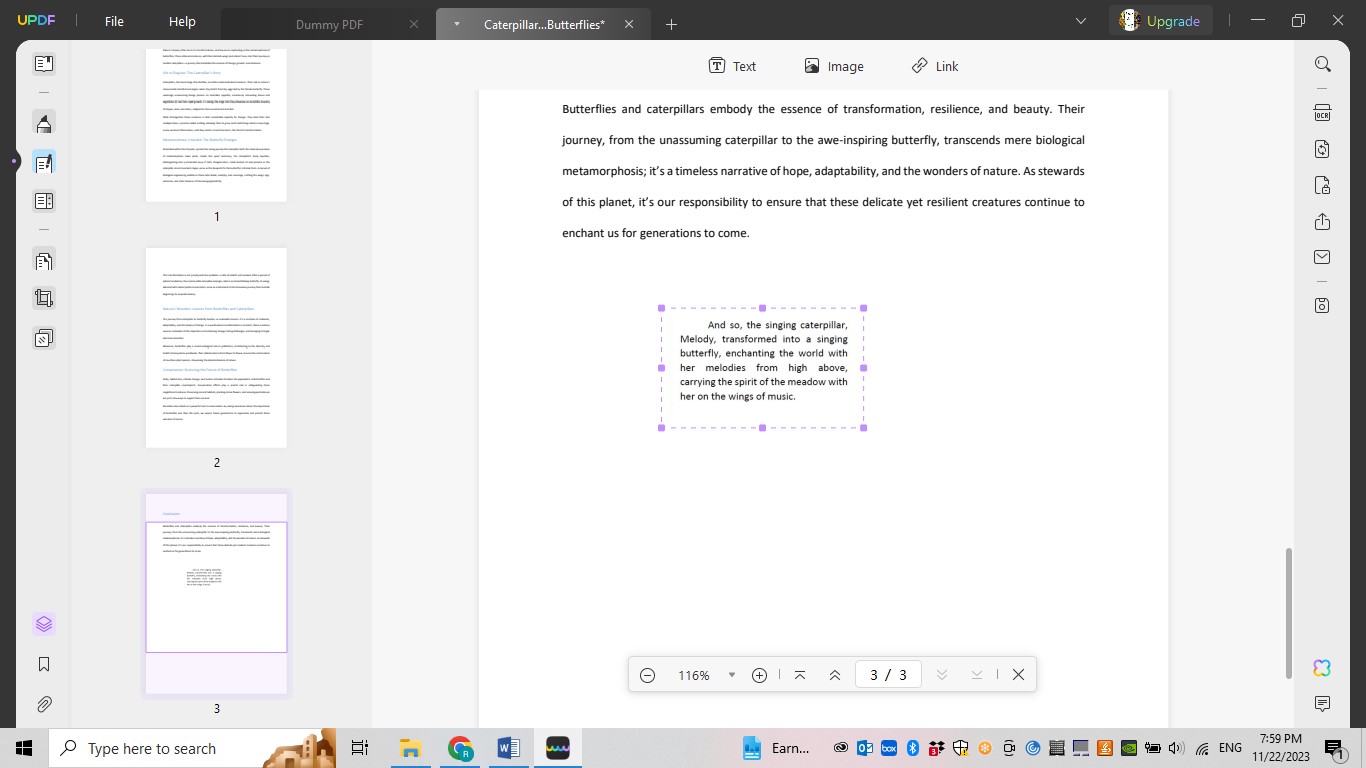Select the Image insertion tool
This screenshot has width=1366, height=768.
point(835,66)
